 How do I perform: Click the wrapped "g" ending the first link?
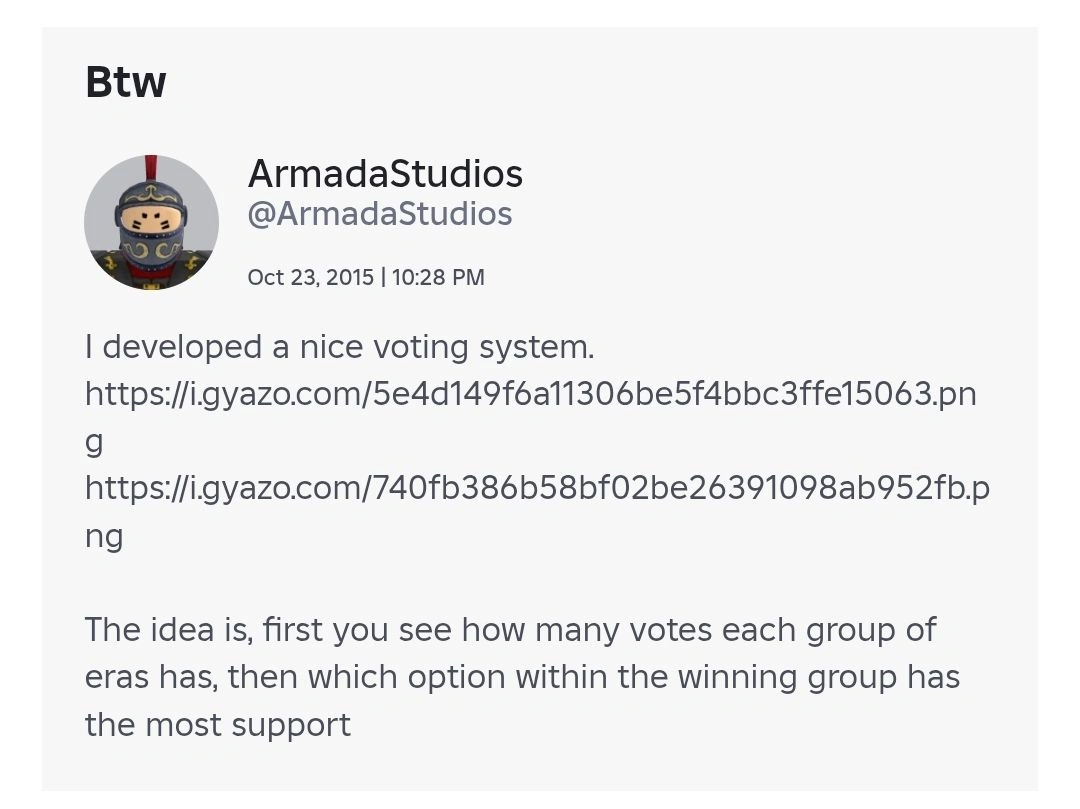point(94,441)
